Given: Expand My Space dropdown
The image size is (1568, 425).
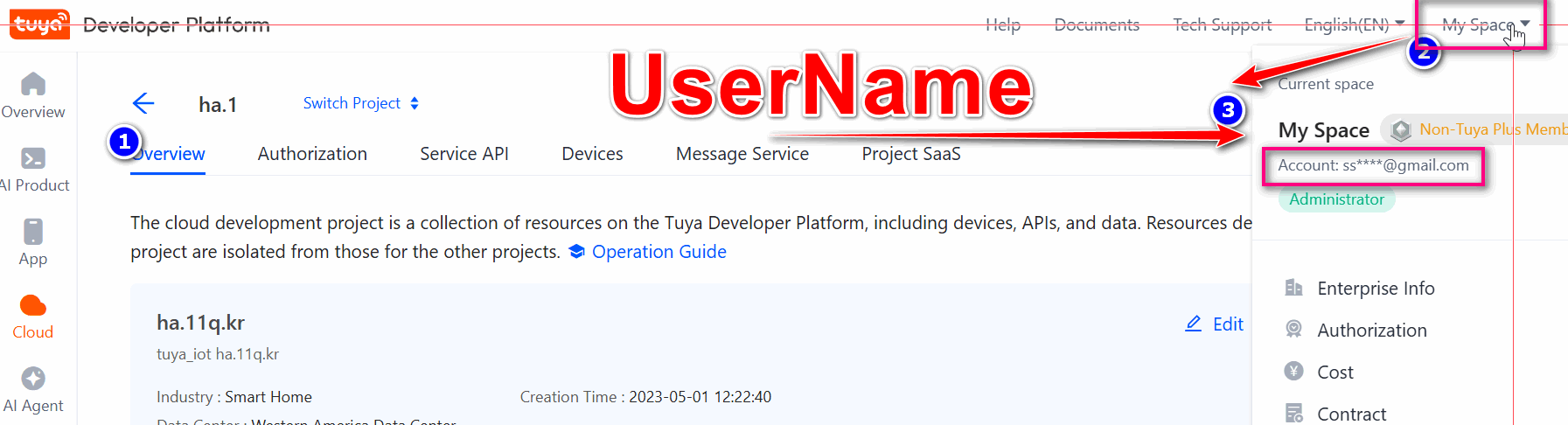Looking at the screenshot, I should click(x=1486, y=24).
